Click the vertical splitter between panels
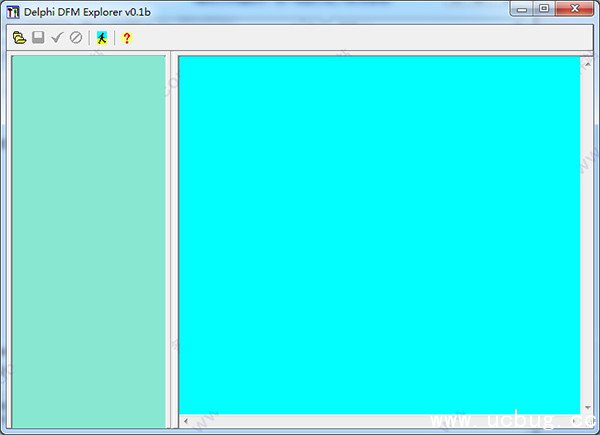Viewport: 600px width, 435px height. click(x=172, y=240)
